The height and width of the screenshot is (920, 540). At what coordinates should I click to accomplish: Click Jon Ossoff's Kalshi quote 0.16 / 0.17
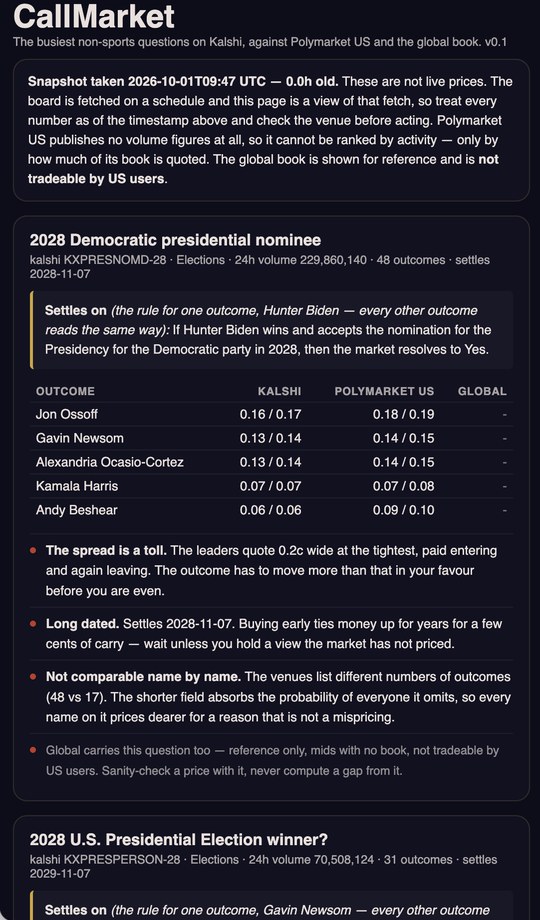coord(271,414)
